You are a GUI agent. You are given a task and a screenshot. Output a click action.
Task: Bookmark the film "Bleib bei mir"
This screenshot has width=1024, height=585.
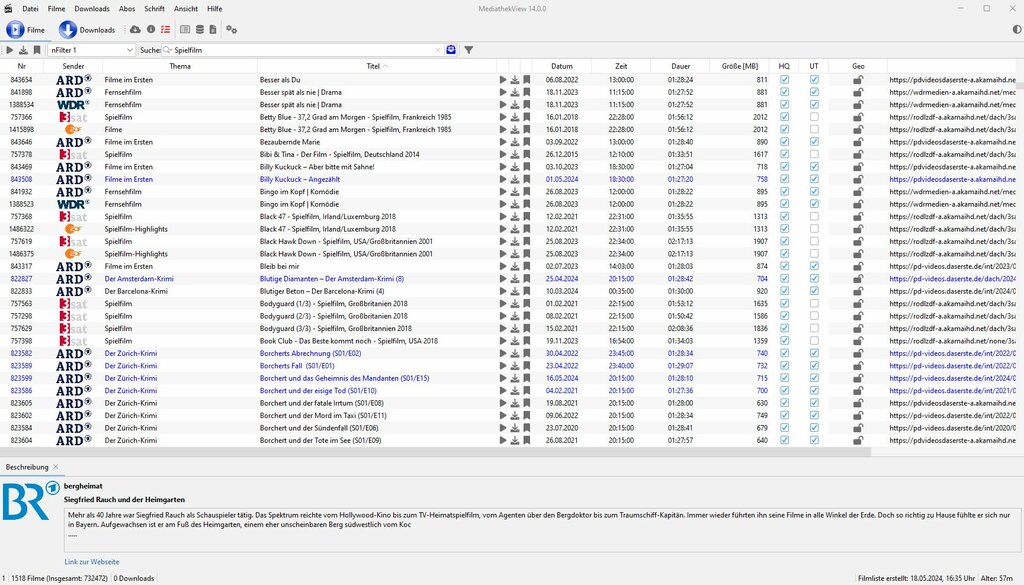tap(526, 266)
